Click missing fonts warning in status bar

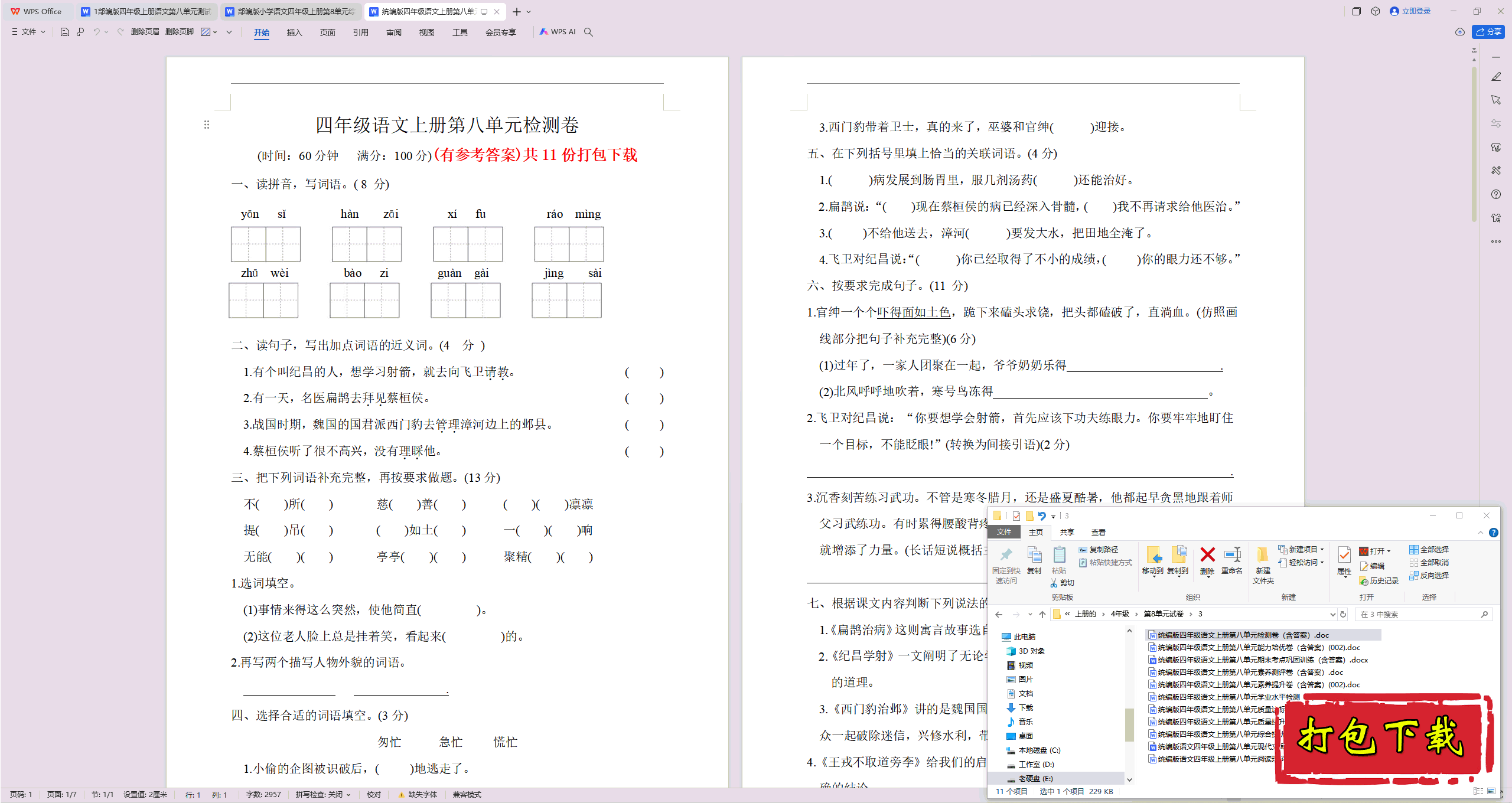[x=417, y=795]
